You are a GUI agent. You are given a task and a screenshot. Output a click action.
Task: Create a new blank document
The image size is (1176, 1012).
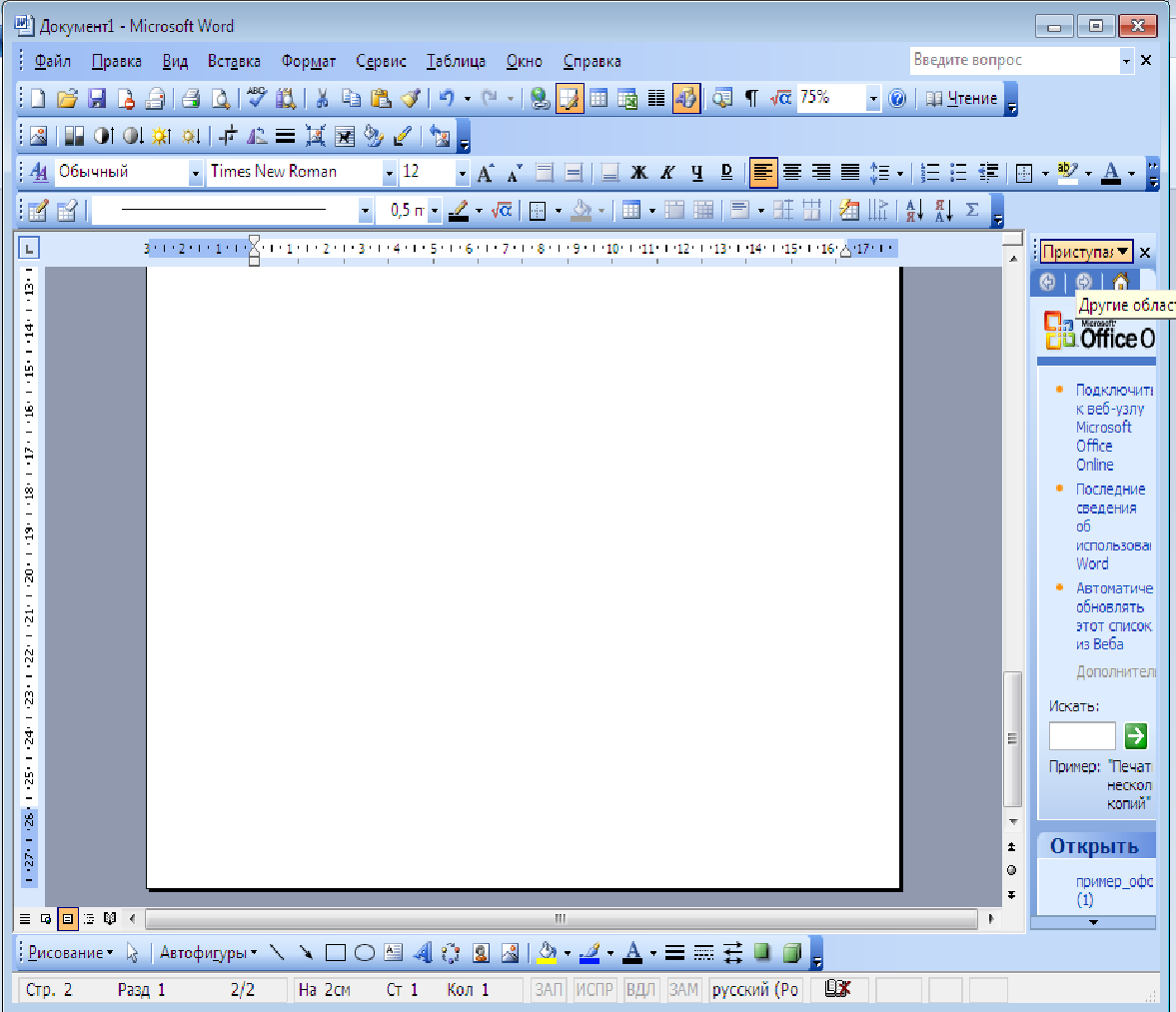point(38,98)
